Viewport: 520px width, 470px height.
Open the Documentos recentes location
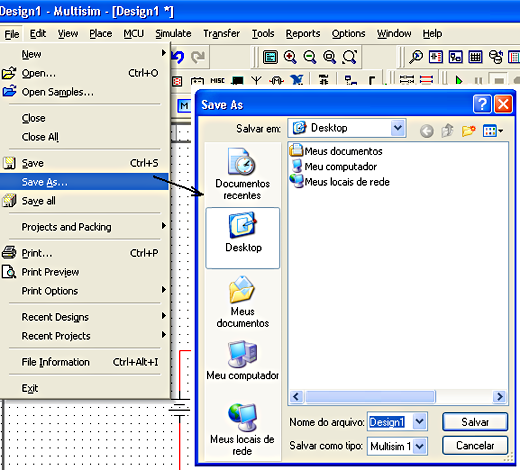tap(243, 174)
